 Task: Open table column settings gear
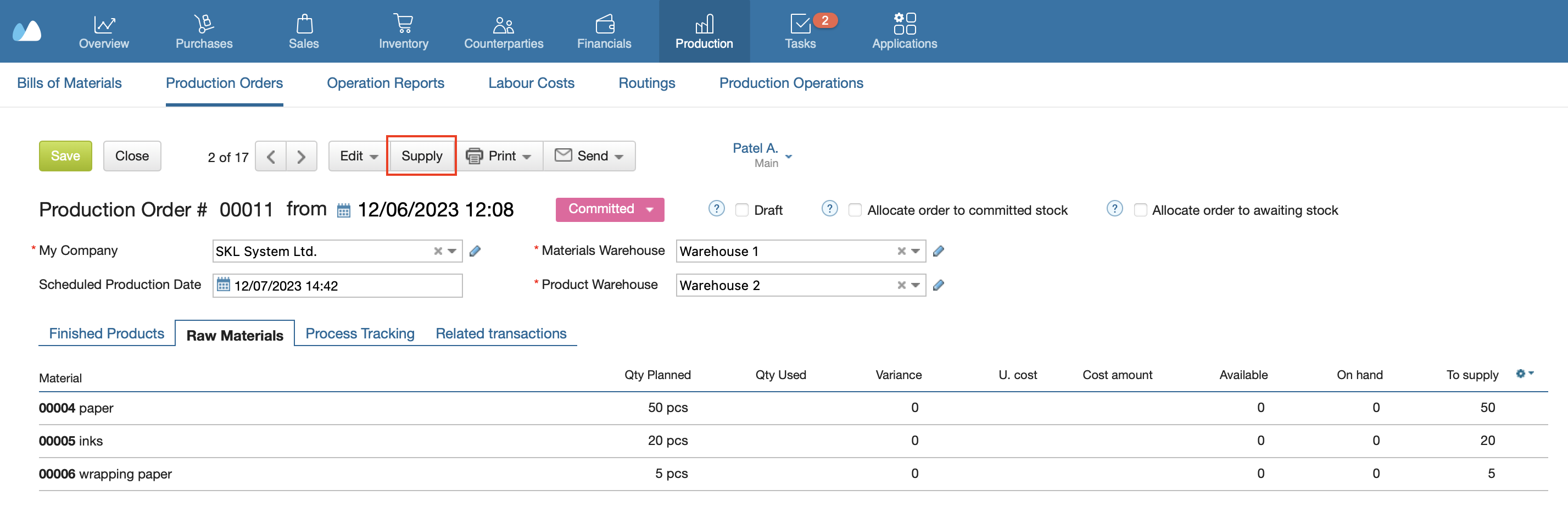(1524, 373)
